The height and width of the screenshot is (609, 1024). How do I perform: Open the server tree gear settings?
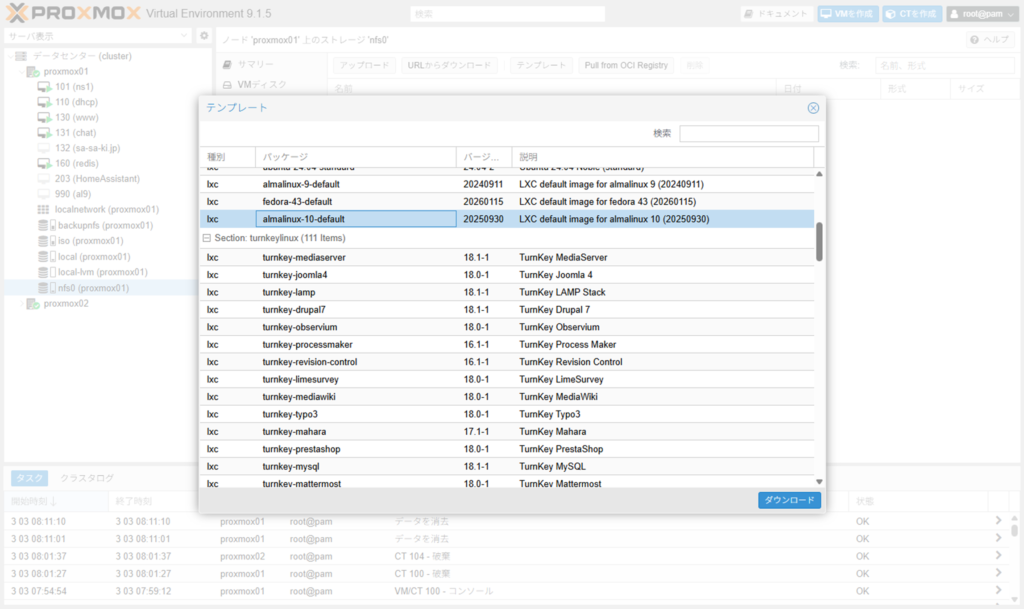pyautogui.click(x=204, y=36)
